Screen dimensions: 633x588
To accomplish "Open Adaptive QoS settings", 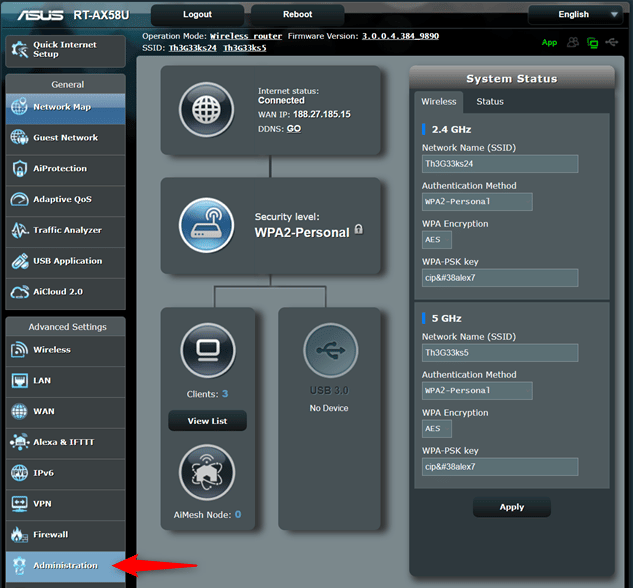I will coord(65,199).
